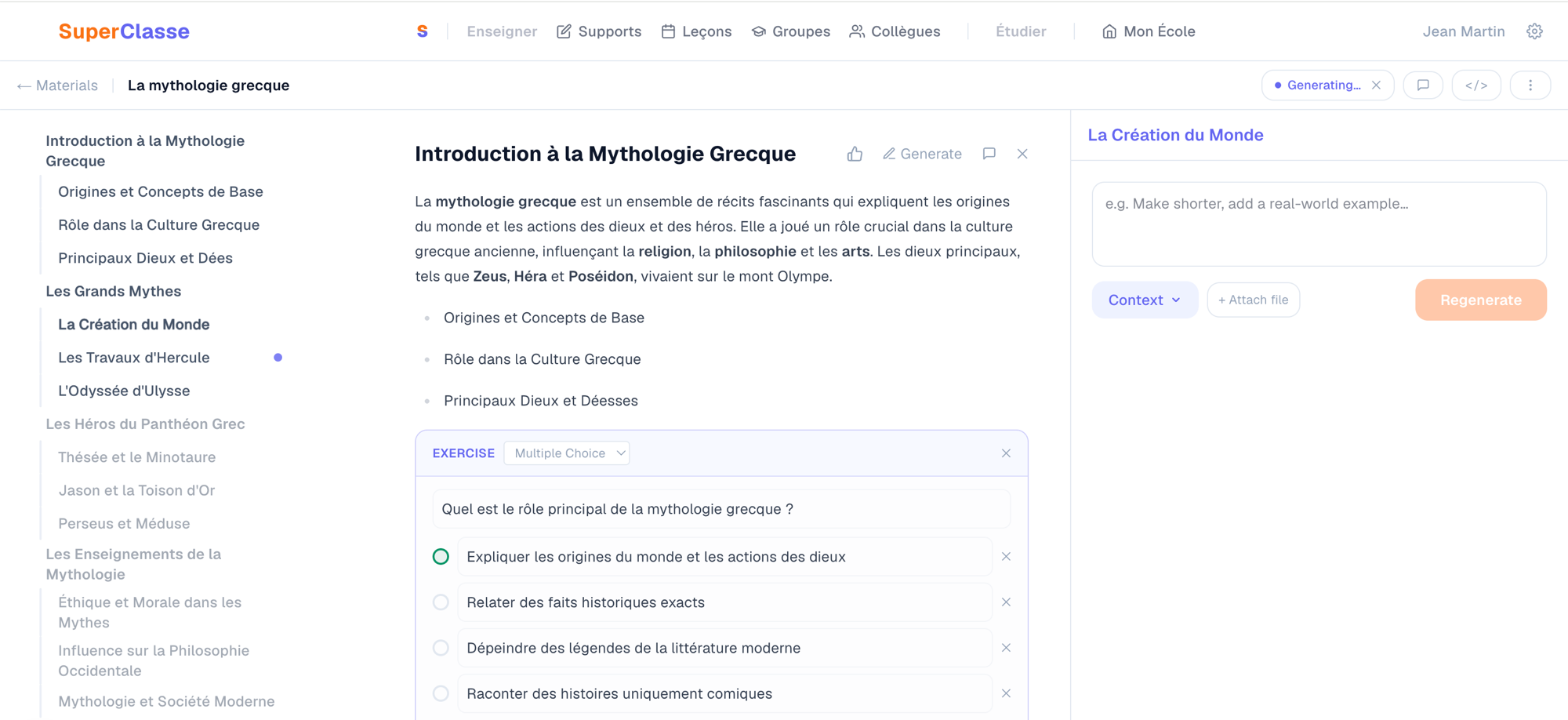Select 'Relater des faits historiques exacts' radio
Viewport: 1568px width, 720px height.
tap(441, 602)
